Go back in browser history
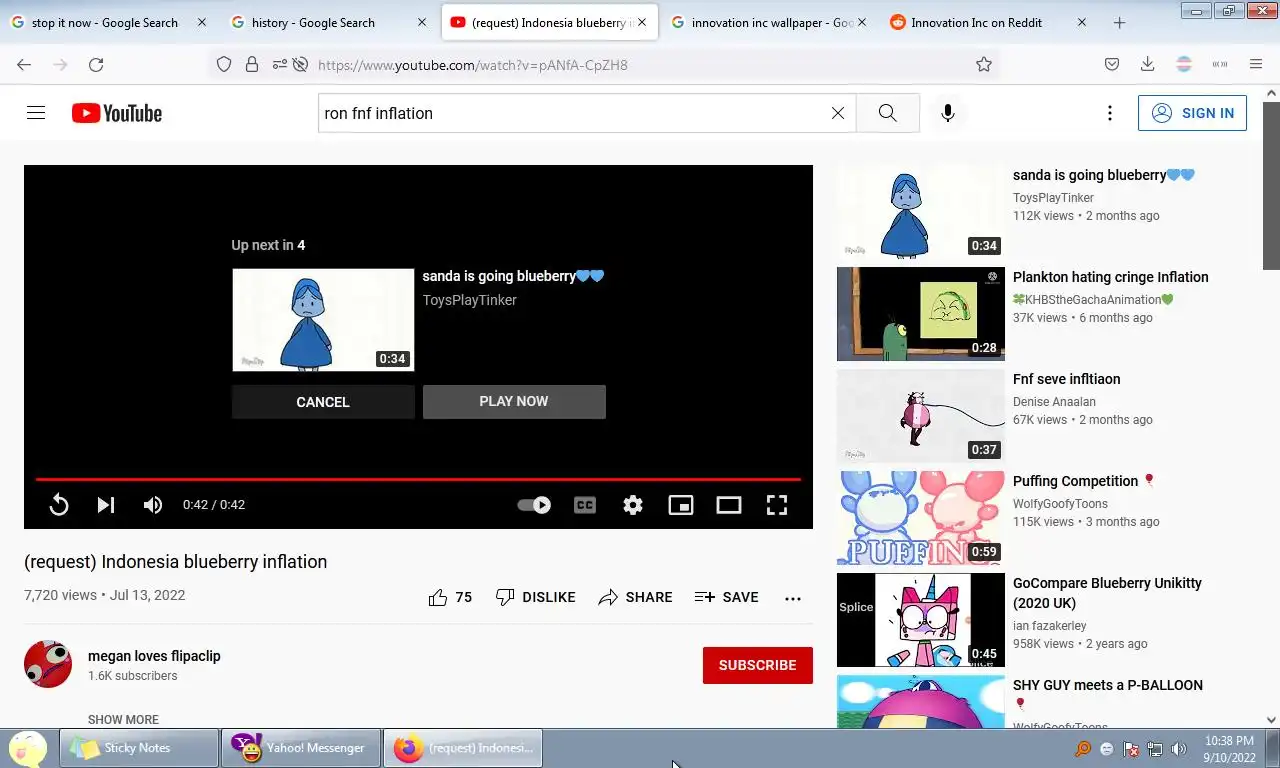This screenshot has width=1280, height=768. [x=24, y=65]
